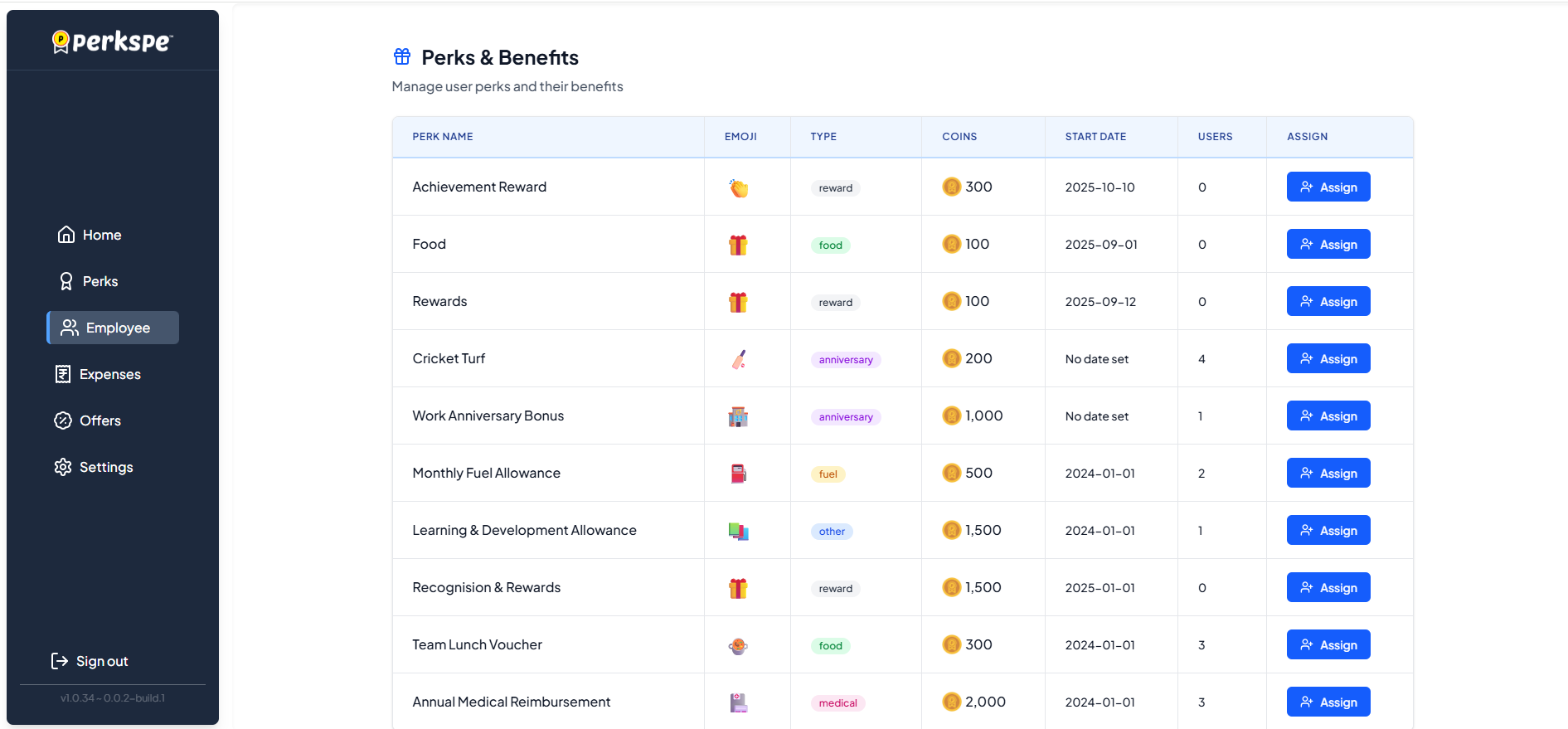
Task: Click the Perkspe logo in sidebar
Action: pyautogui.click(x=113, y=41)
